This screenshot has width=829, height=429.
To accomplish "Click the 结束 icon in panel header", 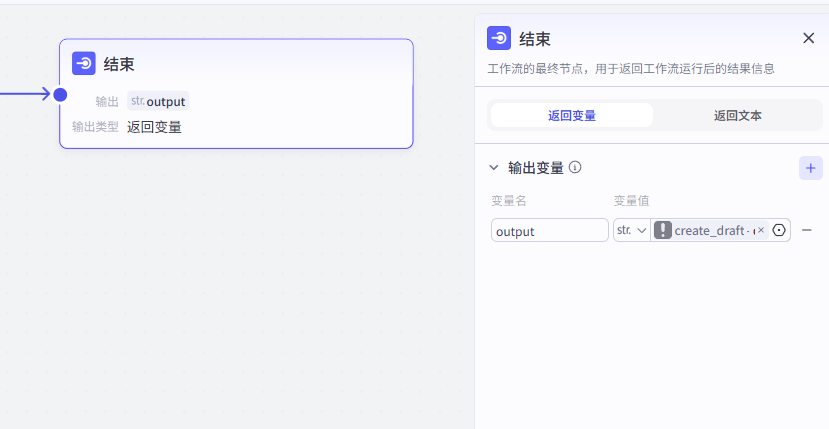I will click(x=499, y=38).
